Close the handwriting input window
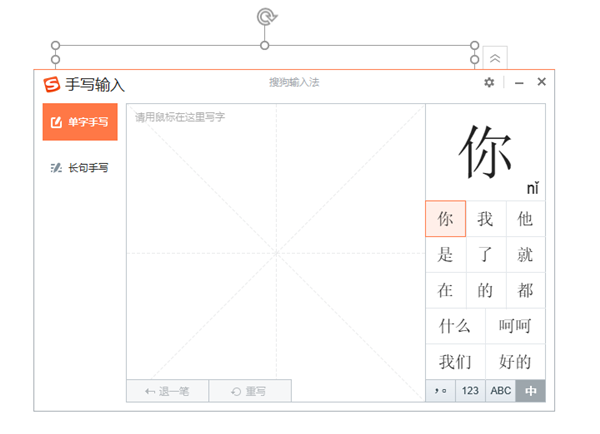Image resolution: width=600 pixels, height=434 pixels. pyautogui.click(x=541, y=82)
